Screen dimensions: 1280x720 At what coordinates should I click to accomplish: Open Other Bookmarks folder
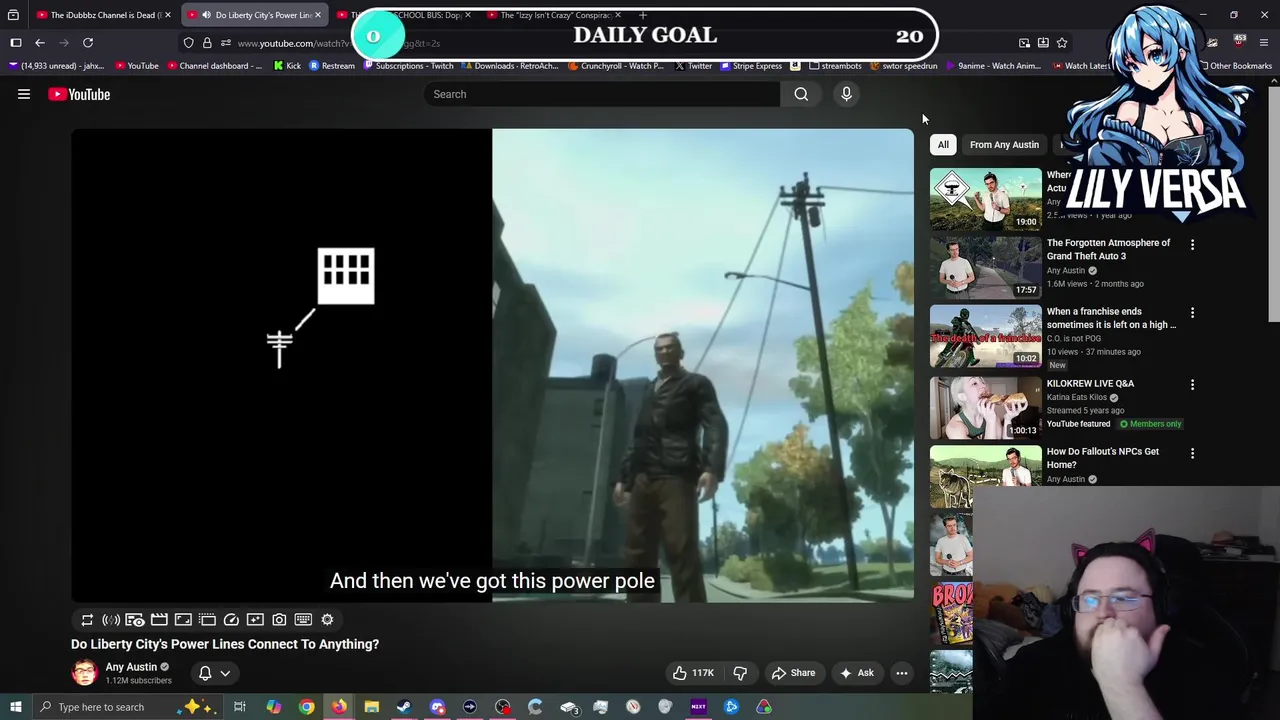(1235, 66)
